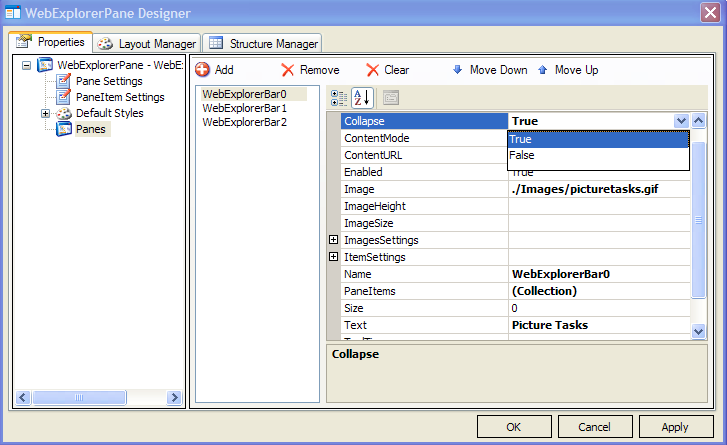Open the Collapse value dropdown arrow
This screenshot has width=727, height=445.
(x=681, y=121)
